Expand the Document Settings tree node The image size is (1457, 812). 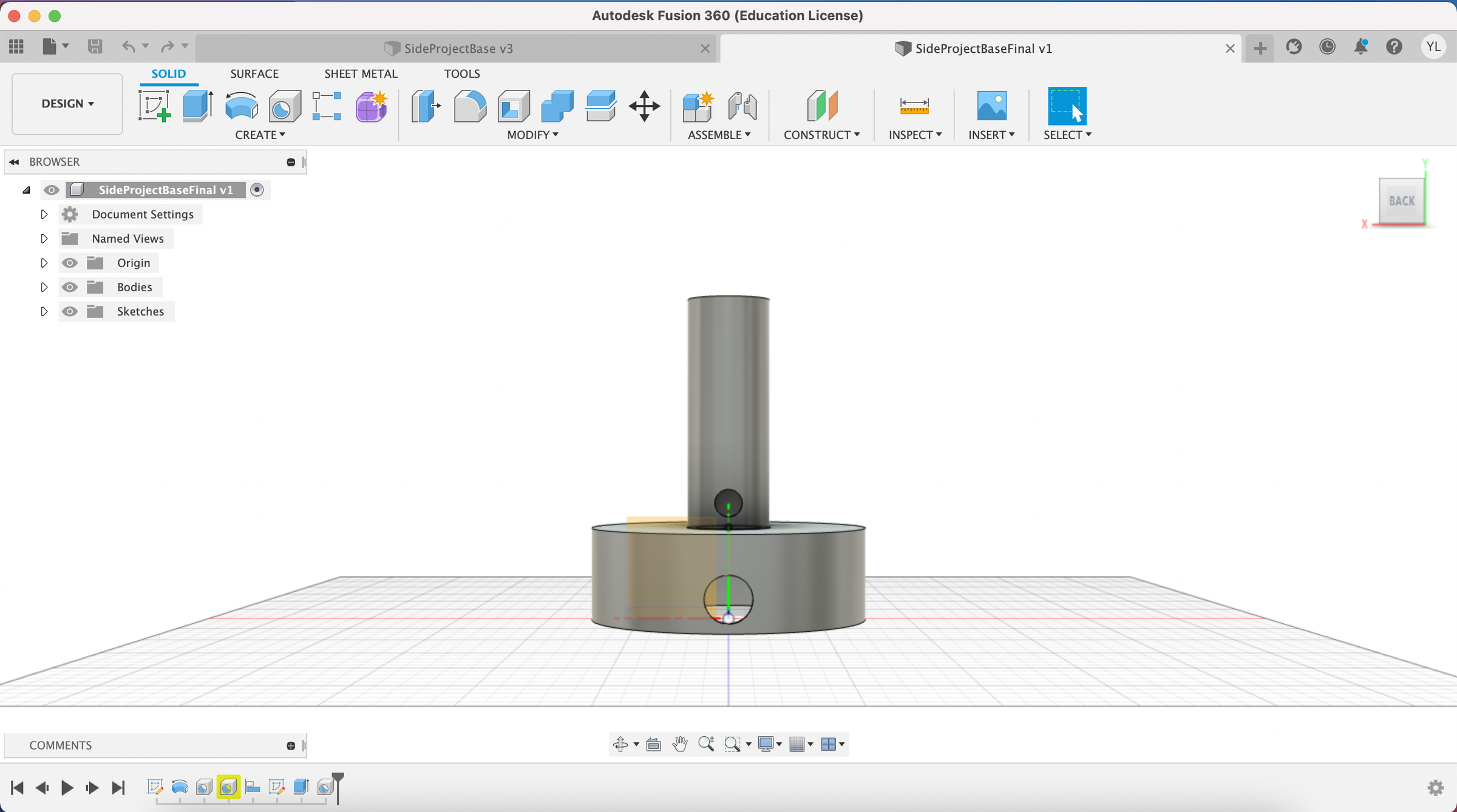coord(44,214)
